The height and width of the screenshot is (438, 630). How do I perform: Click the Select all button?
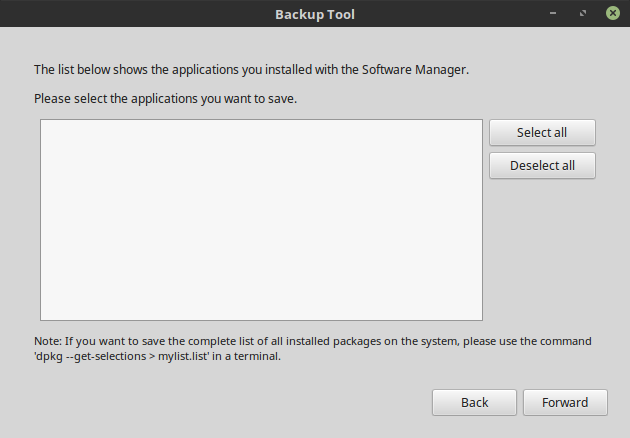[542, 132]
